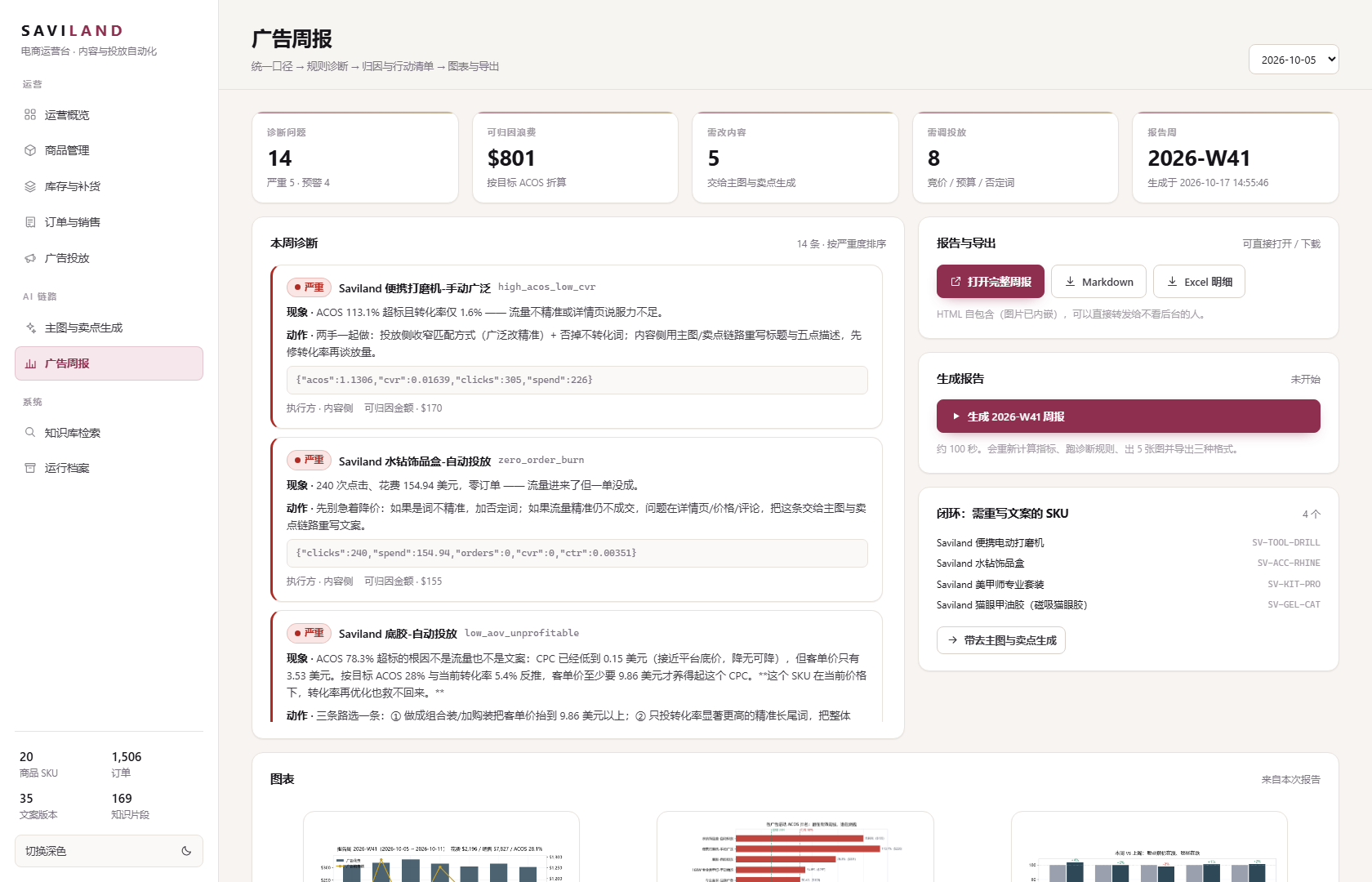
Task: Click the high_acos_low_cvr rule tag
Action: tap(547, 287)
